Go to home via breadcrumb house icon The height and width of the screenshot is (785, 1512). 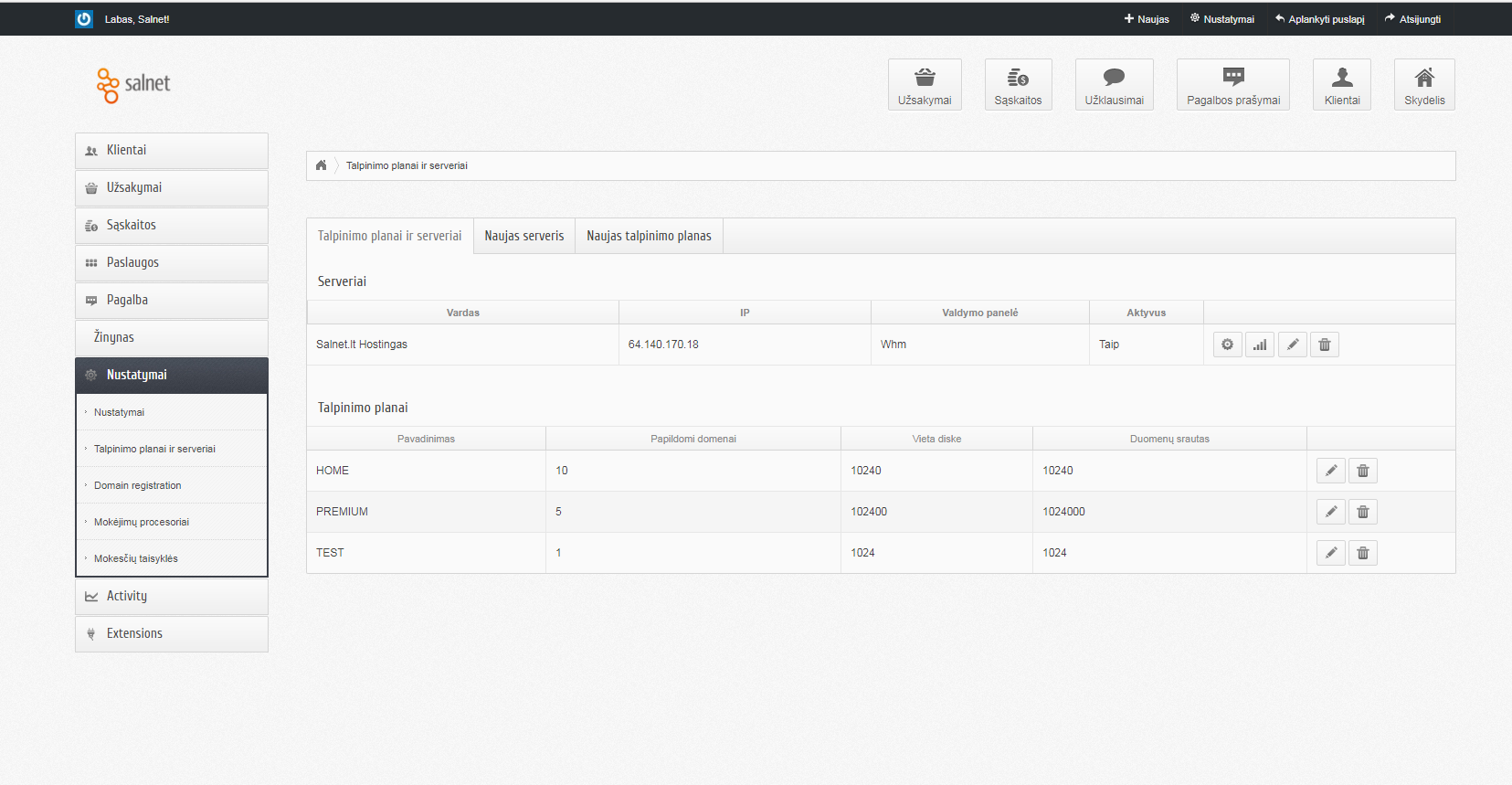click(321, 165)
